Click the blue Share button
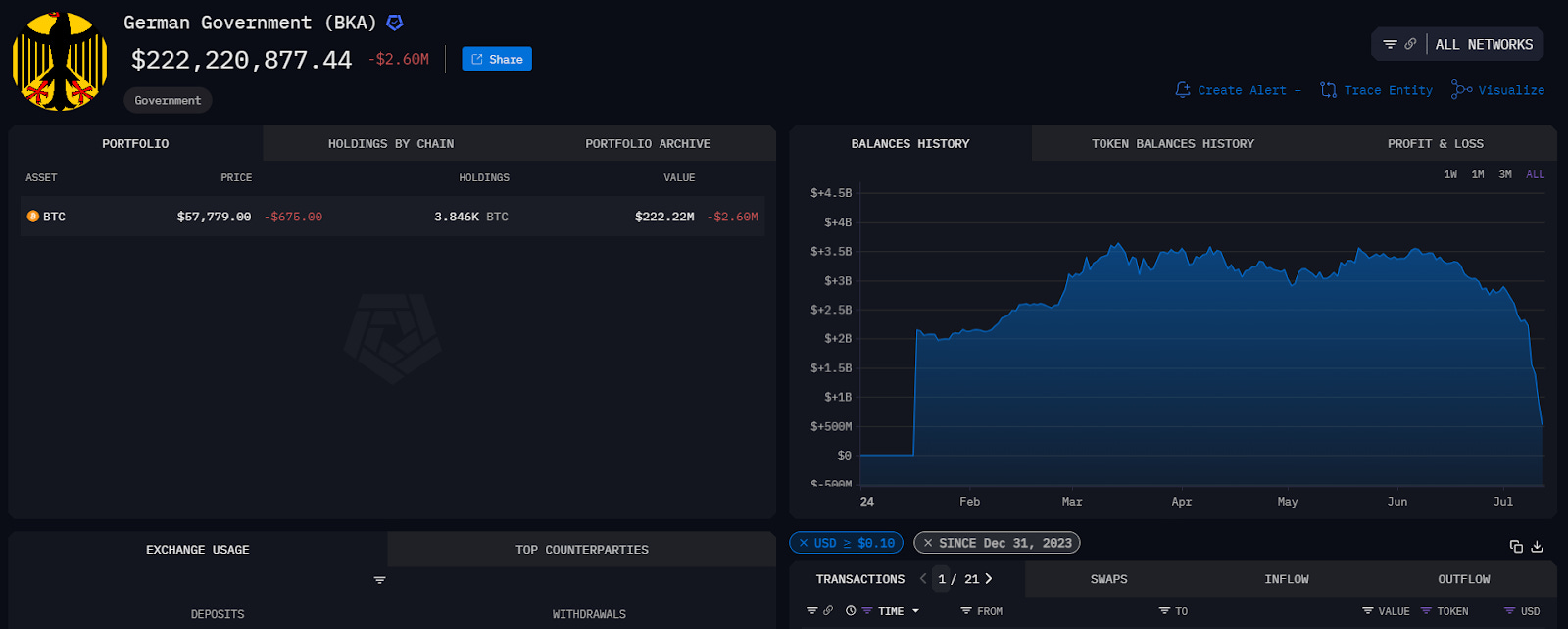 [x=497, y=59]
